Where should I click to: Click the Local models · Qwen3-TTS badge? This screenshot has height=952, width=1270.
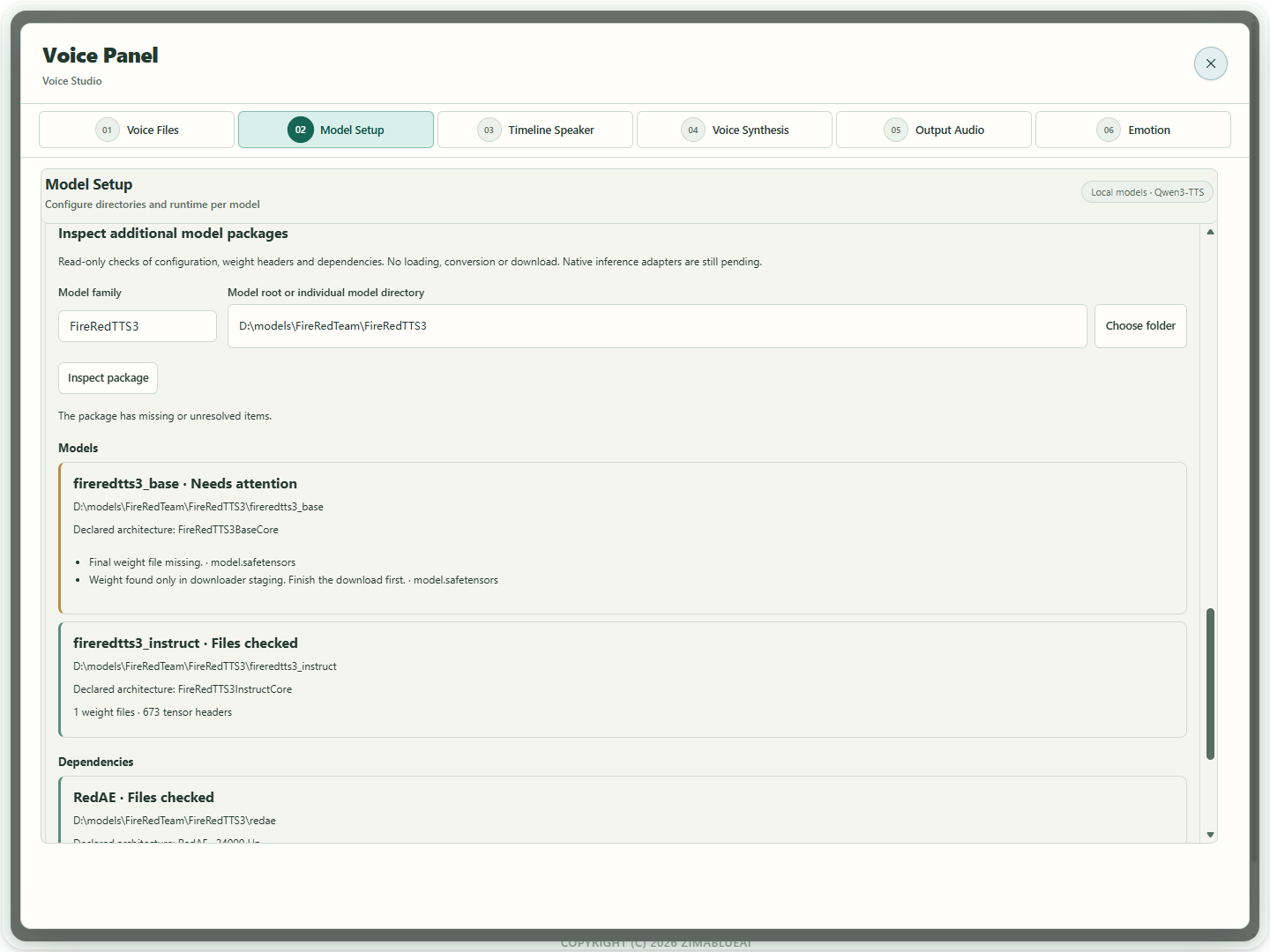1147,192
